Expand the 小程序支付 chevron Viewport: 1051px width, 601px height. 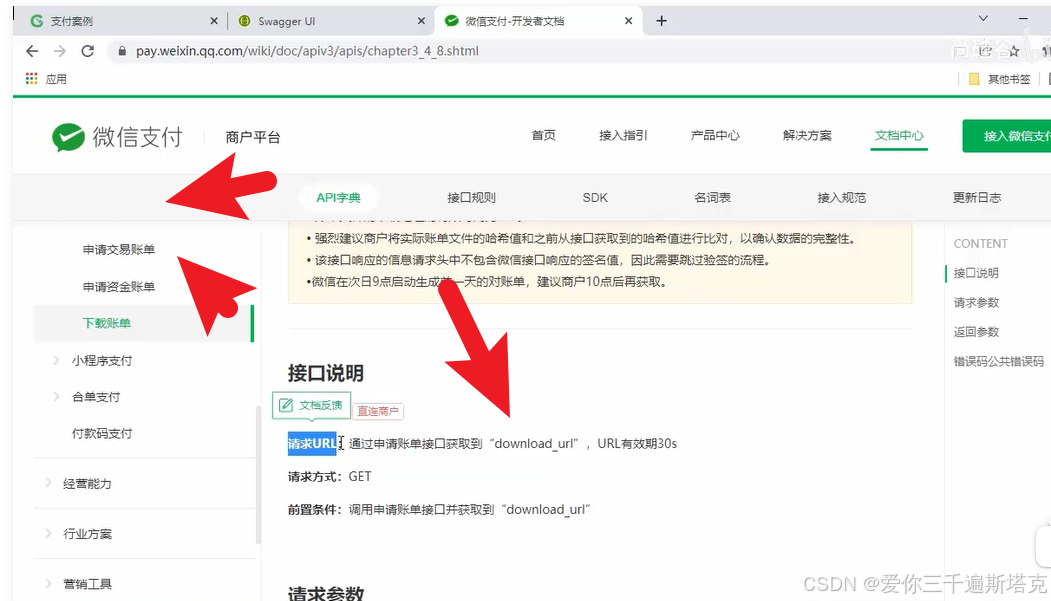[x=56, y=360]
